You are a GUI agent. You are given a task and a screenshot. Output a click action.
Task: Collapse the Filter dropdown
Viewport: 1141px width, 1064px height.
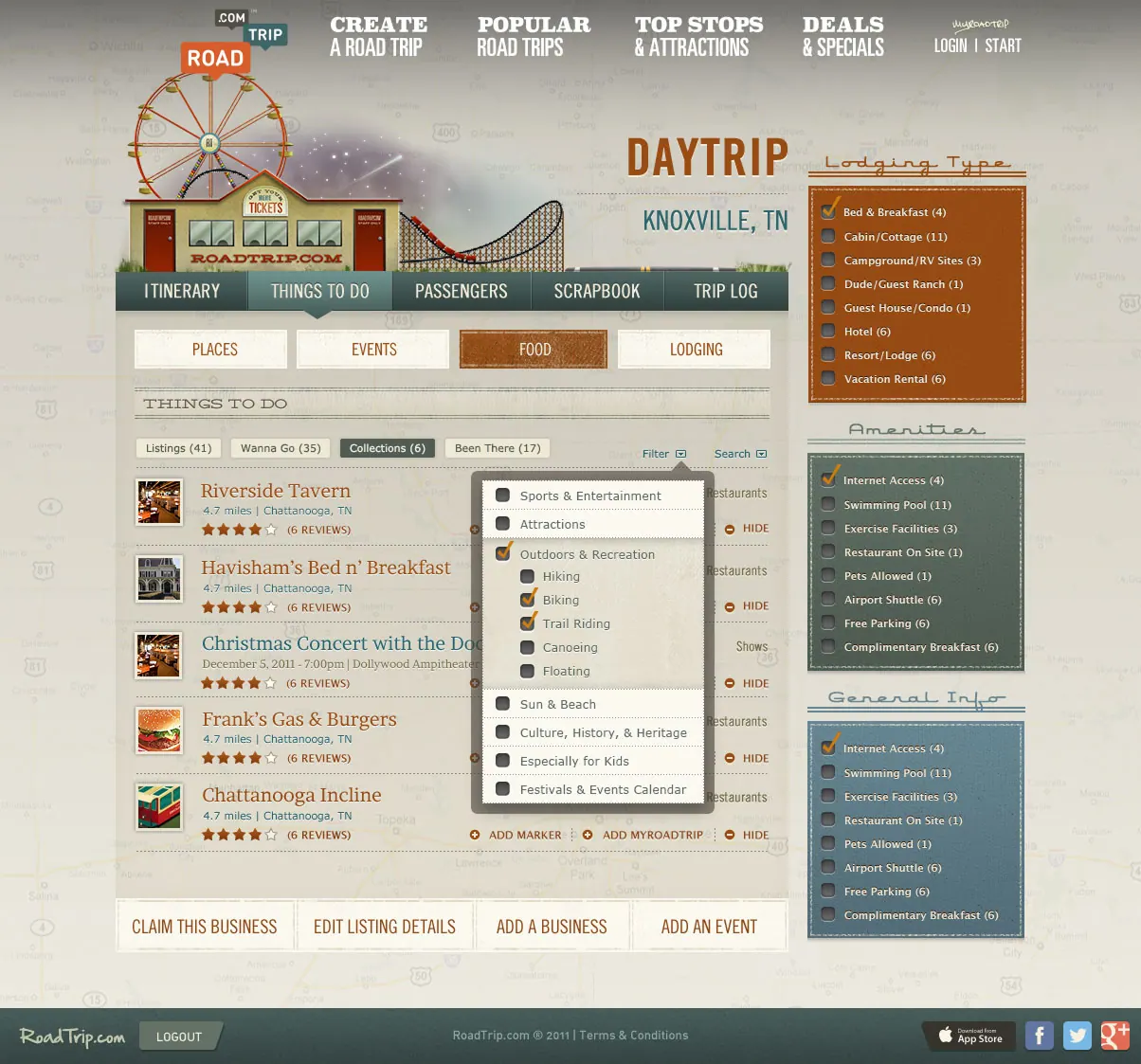[x=664, y=454]
